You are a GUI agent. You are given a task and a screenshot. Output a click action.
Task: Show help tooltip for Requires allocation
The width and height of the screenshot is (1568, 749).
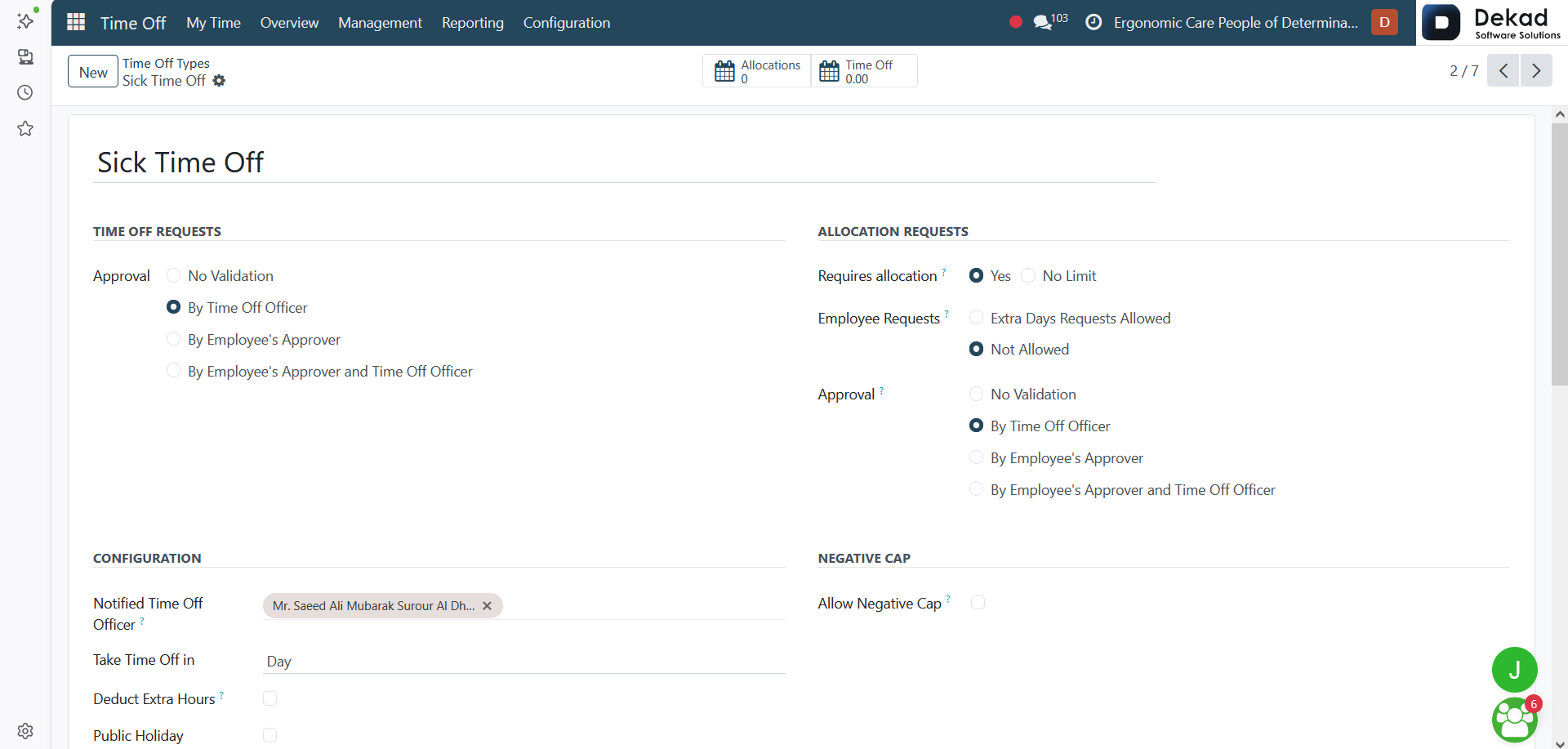point(944,271)
